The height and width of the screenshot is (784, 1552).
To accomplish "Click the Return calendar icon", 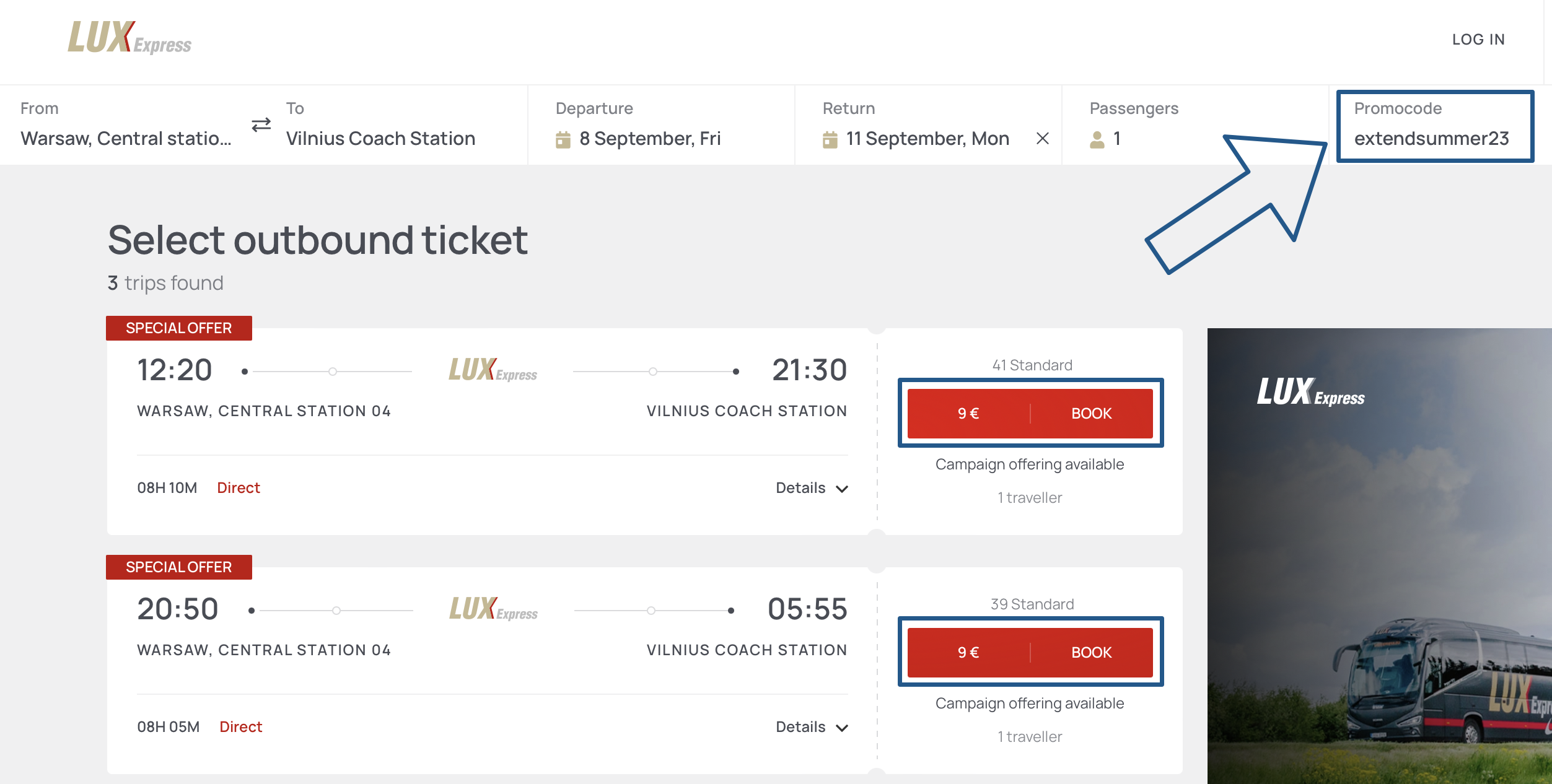I will 830,139.
